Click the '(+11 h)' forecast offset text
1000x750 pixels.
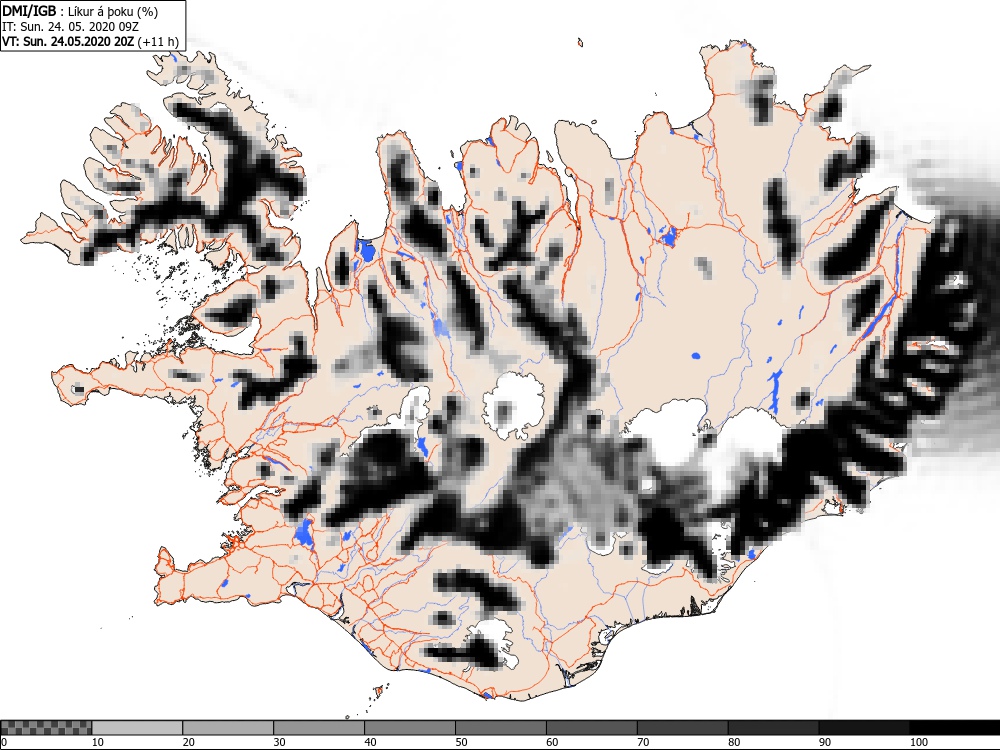coord(158,42)
